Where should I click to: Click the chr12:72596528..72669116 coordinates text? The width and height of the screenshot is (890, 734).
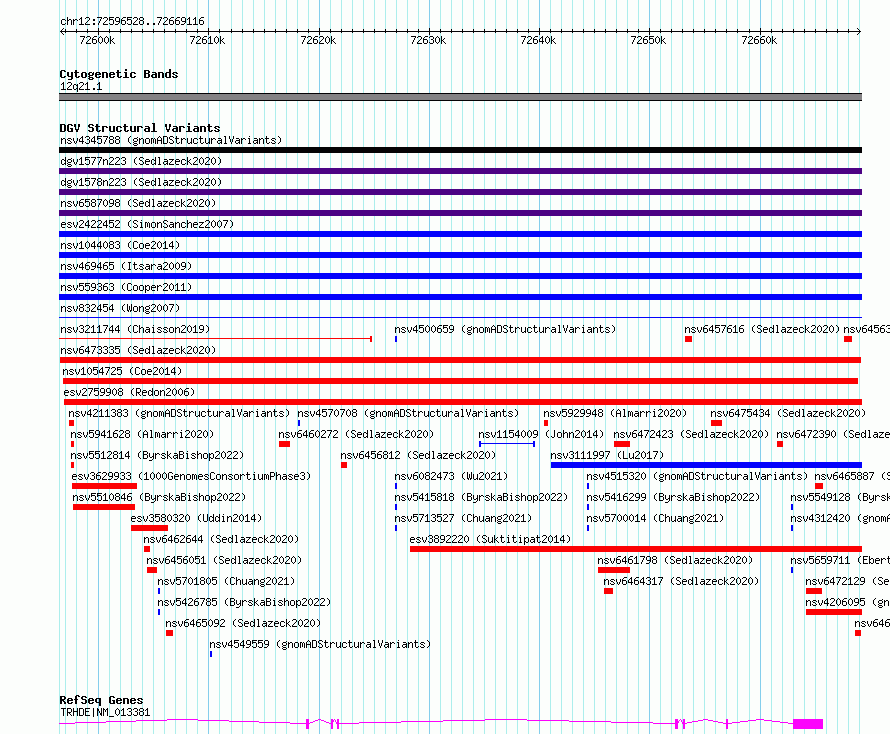[x=132, y=22]
